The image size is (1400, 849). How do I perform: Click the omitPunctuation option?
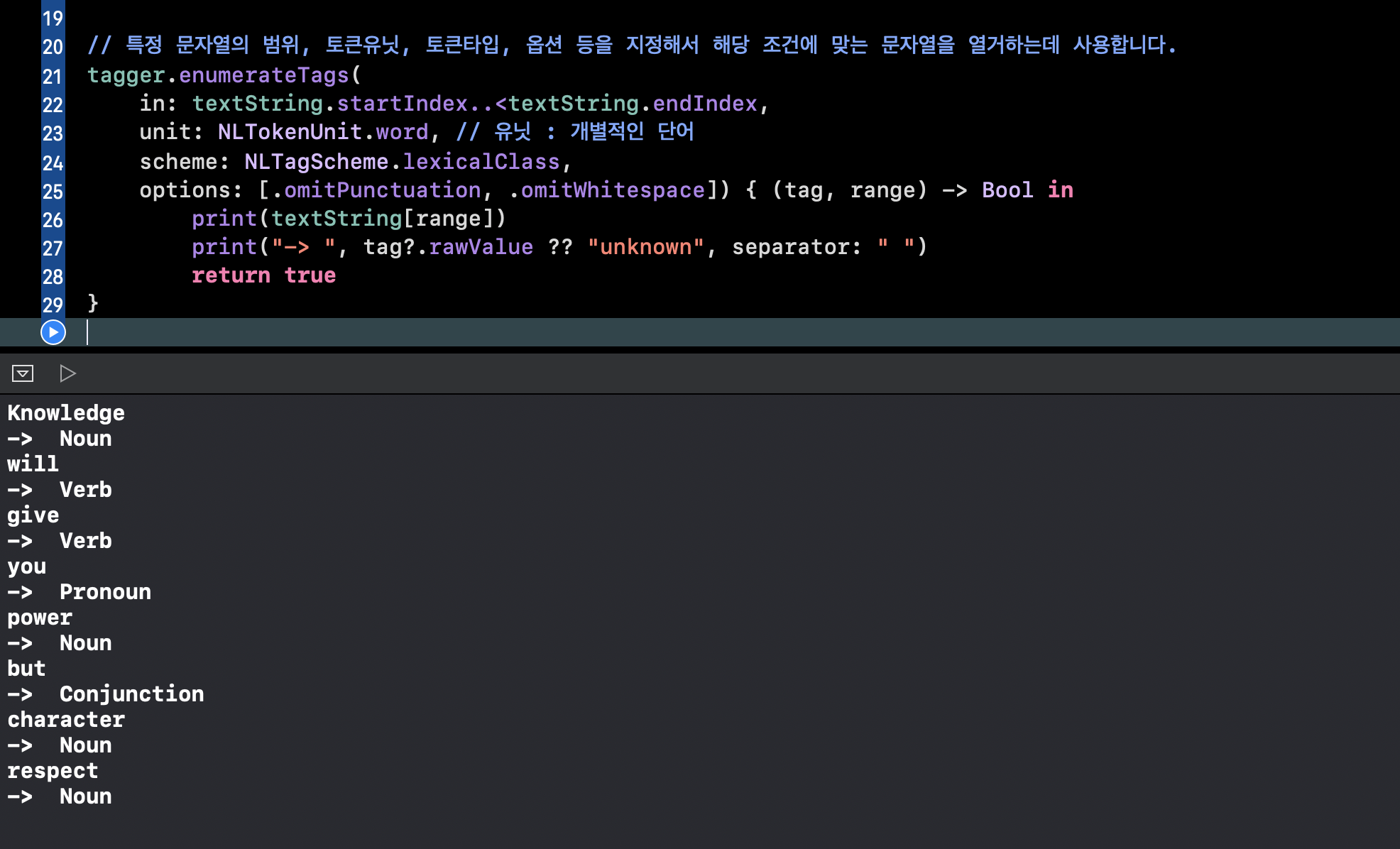pyautogui.click(x=382, y=190)
